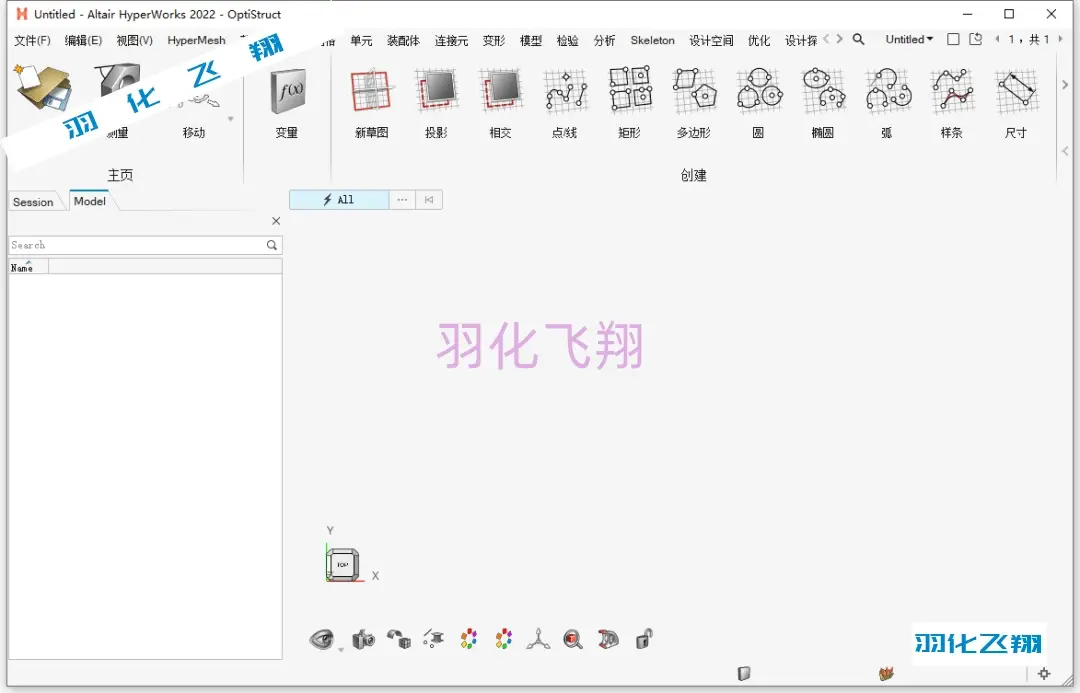Image resolution: width=1080 pixels, height=693 pixels.
Task: Switch to the 变形 ribbon tab
Action: coord(494,41)
